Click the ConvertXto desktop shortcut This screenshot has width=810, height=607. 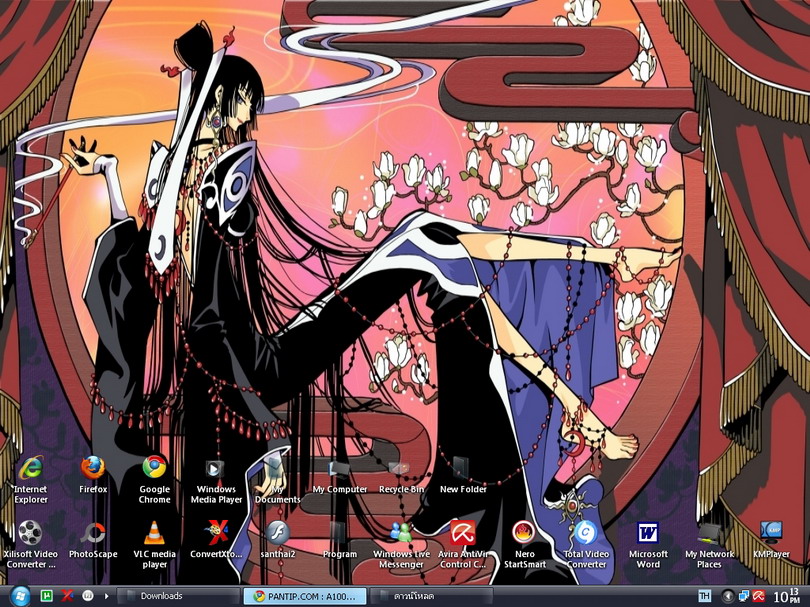point(216,540)
